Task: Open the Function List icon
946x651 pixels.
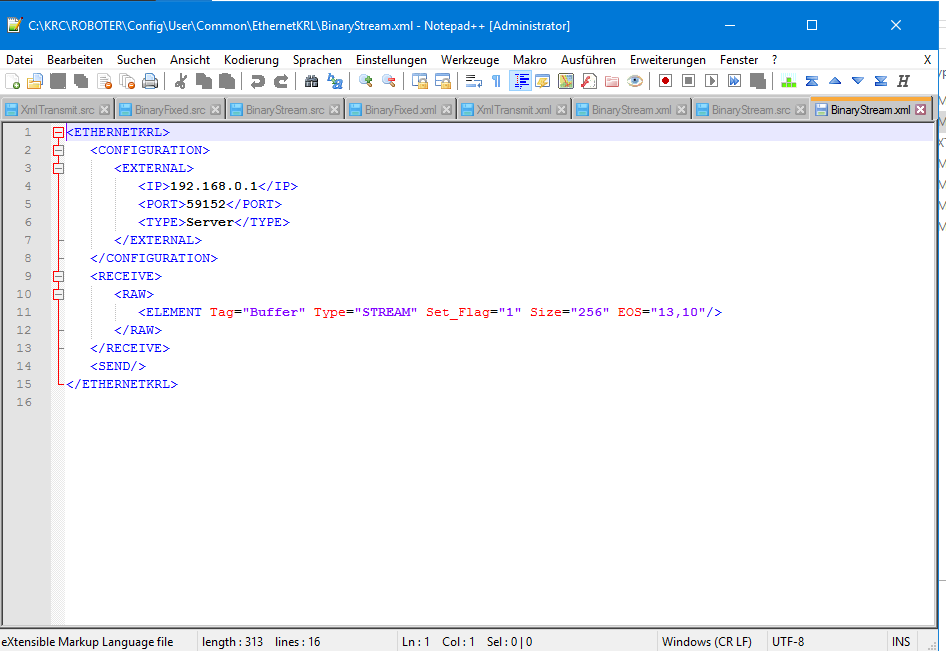Action: tap(589, 81)
